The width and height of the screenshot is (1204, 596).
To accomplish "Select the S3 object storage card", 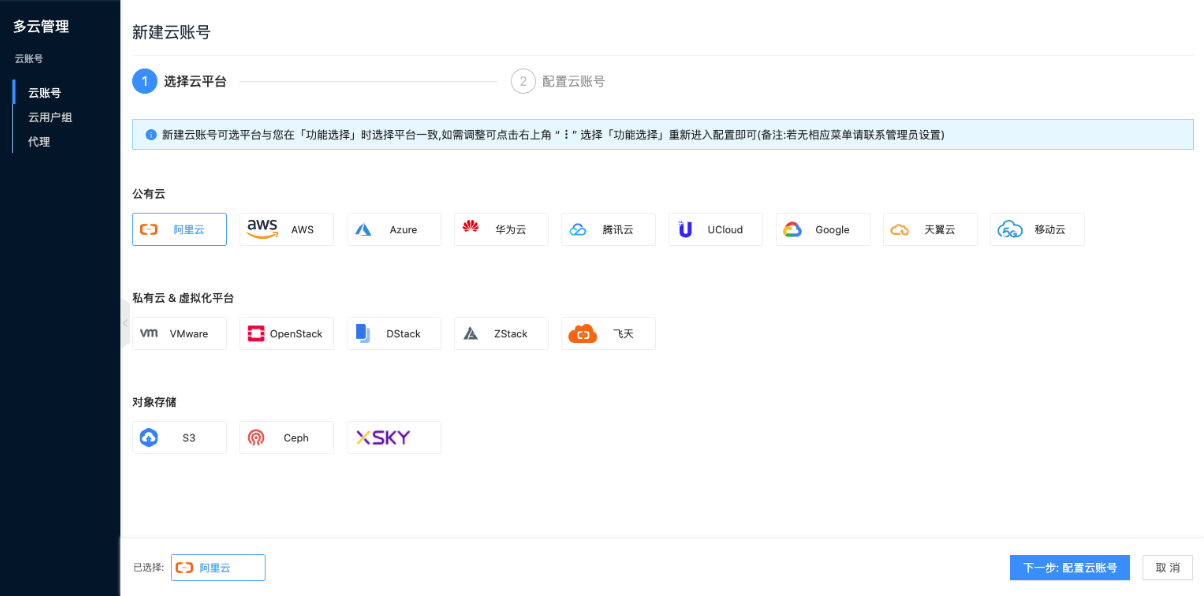I will pyautogui.click(x=179, y=437).
